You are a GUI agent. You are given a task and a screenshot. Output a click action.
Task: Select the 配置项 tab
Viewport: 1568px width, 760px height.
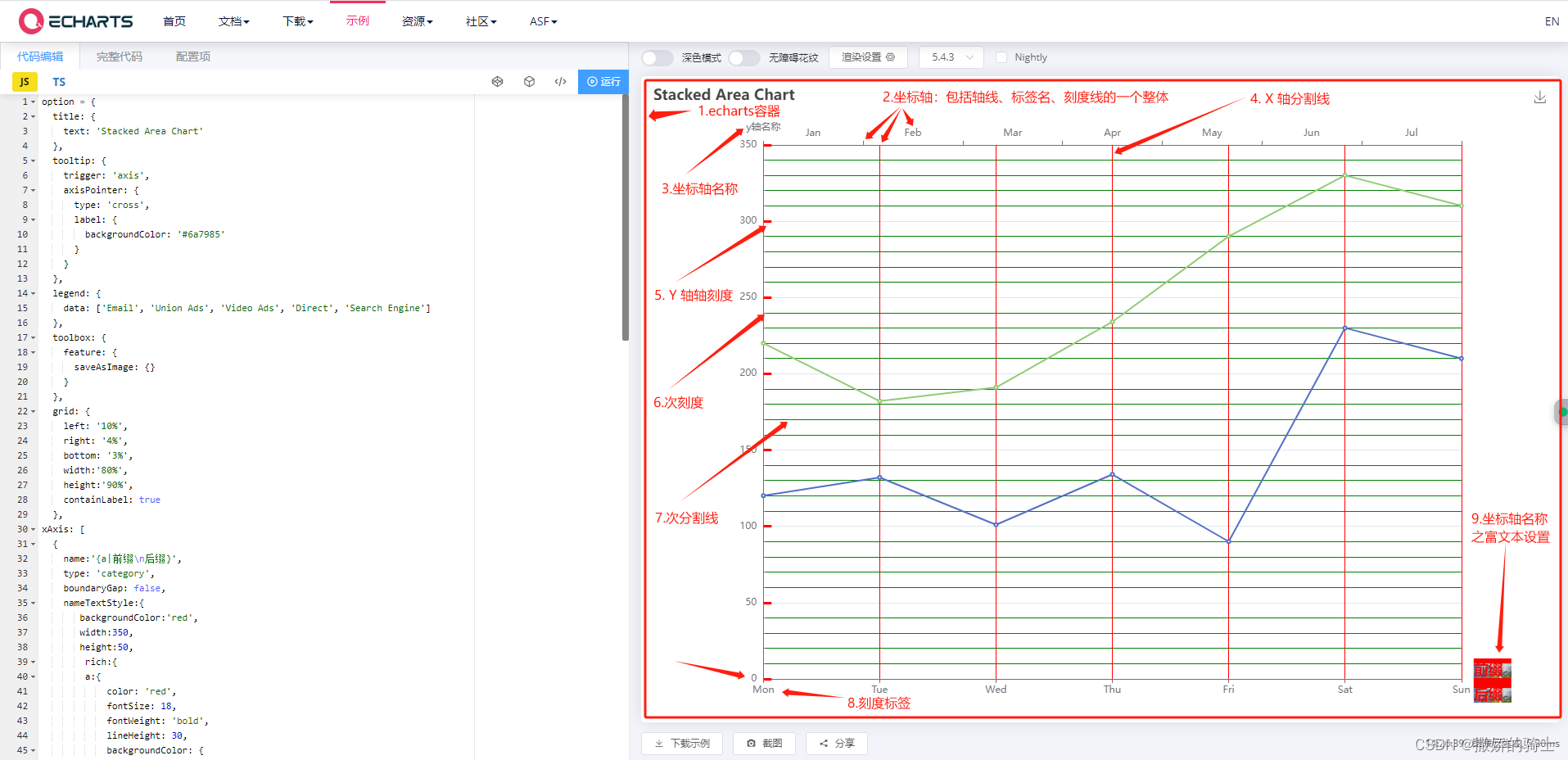(x=192, y=56)
